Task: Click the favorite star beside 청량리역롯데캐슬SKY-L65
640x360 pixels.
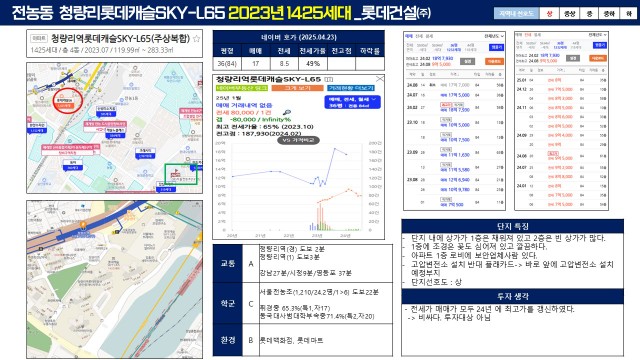Action: (x=196, y=39)
